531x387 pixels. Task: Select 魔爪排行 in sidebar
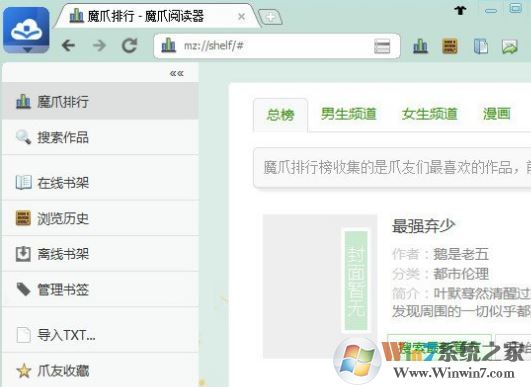pyautogui.click(x=100, y=101)
